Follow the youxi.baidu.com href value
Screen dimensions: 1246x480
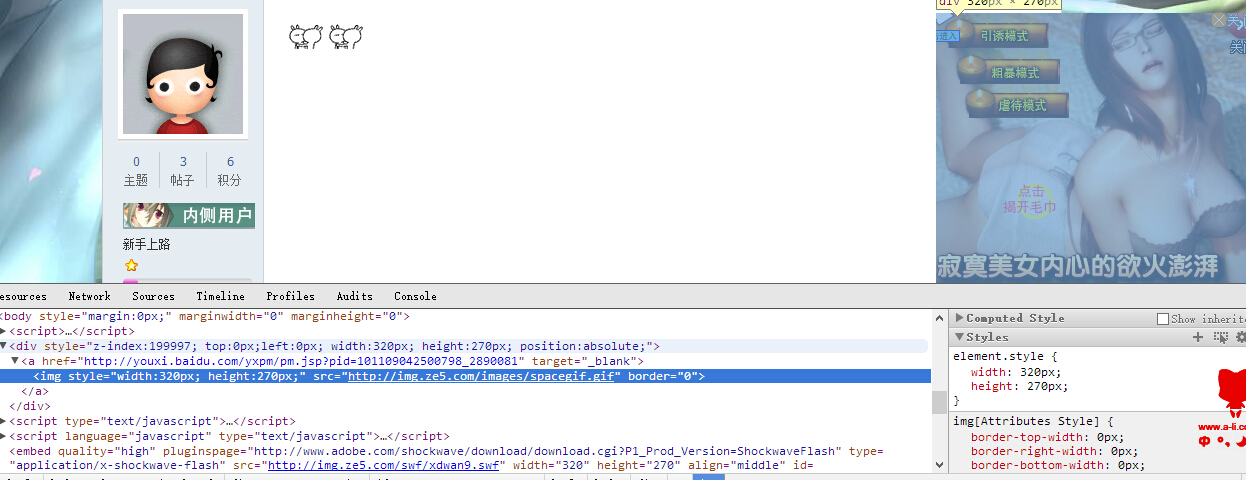[x=303, y=361]
